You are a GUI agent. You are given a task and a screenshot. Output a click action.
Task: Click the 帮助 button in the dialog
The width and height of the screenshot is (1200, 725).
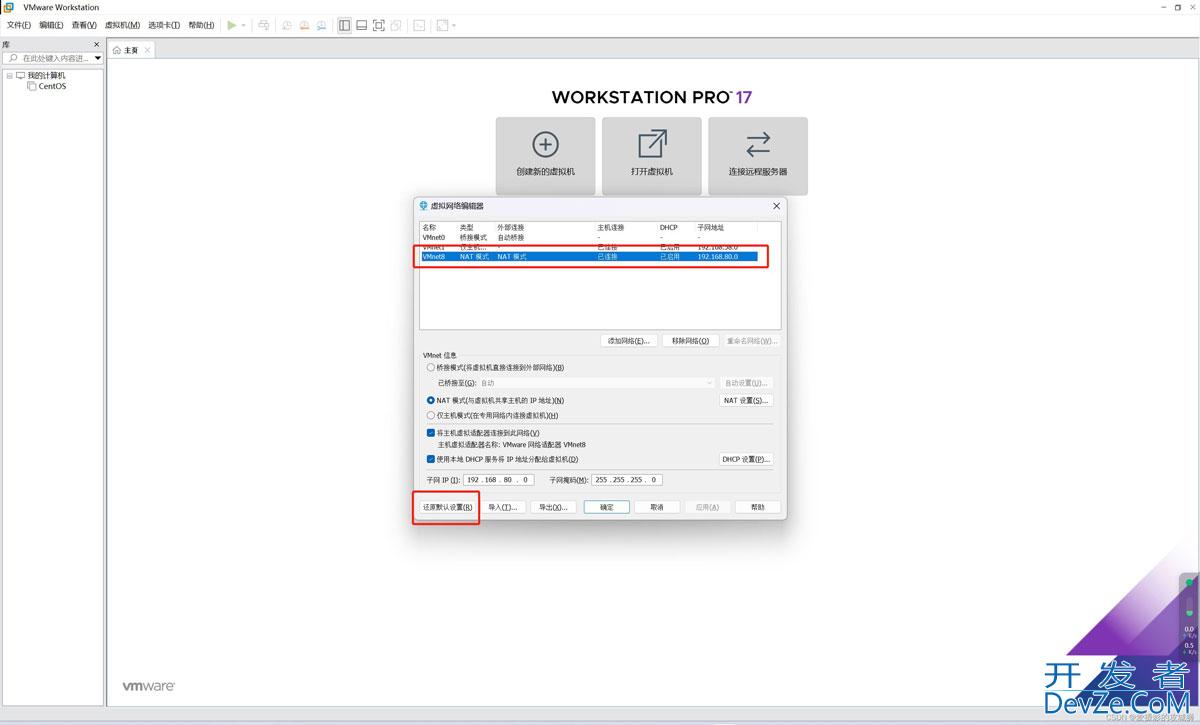(x=757, y=507)
